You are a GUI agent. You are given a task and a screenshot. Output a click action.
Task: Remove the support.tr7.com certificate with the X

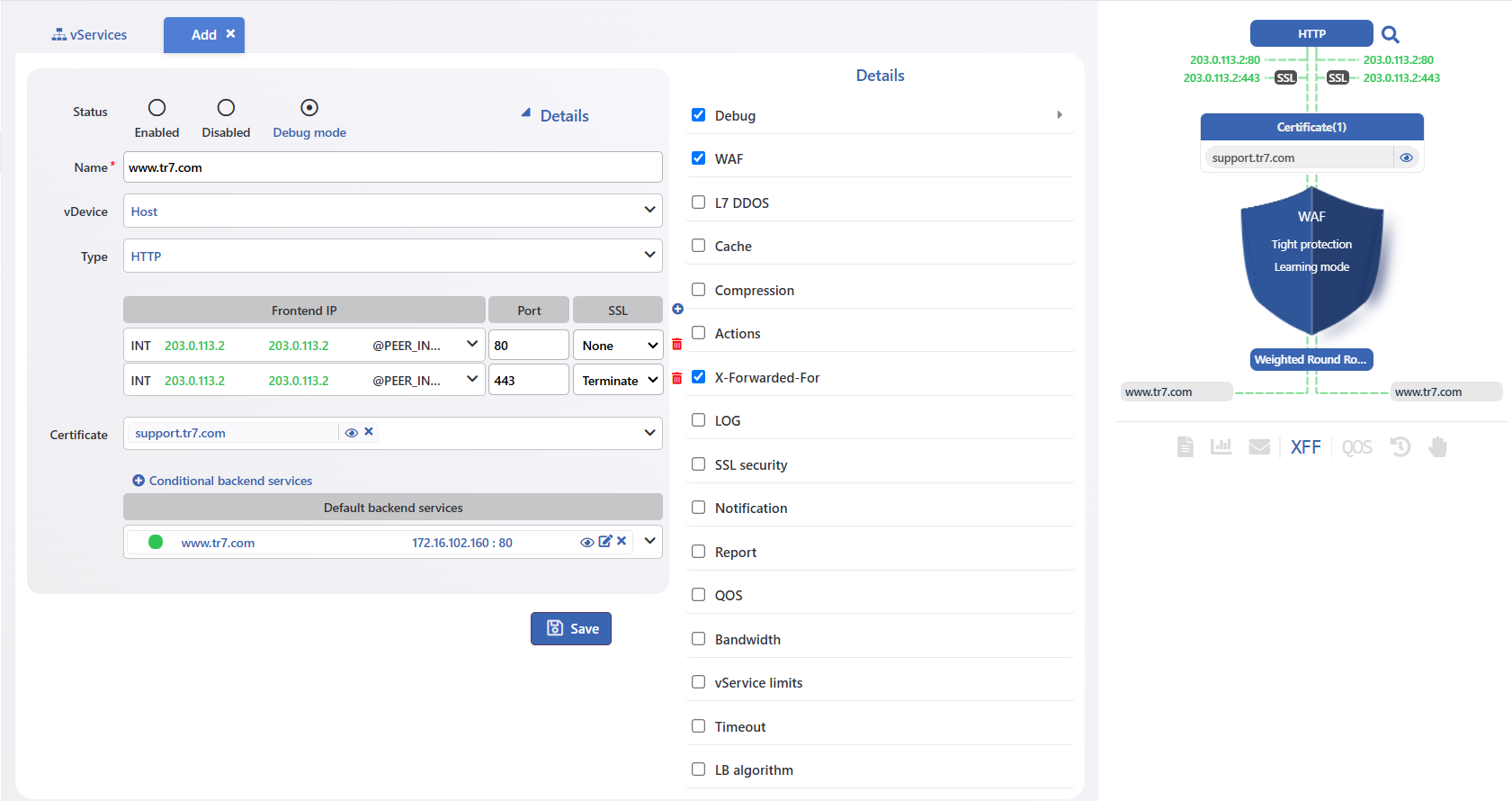(369, 432)
